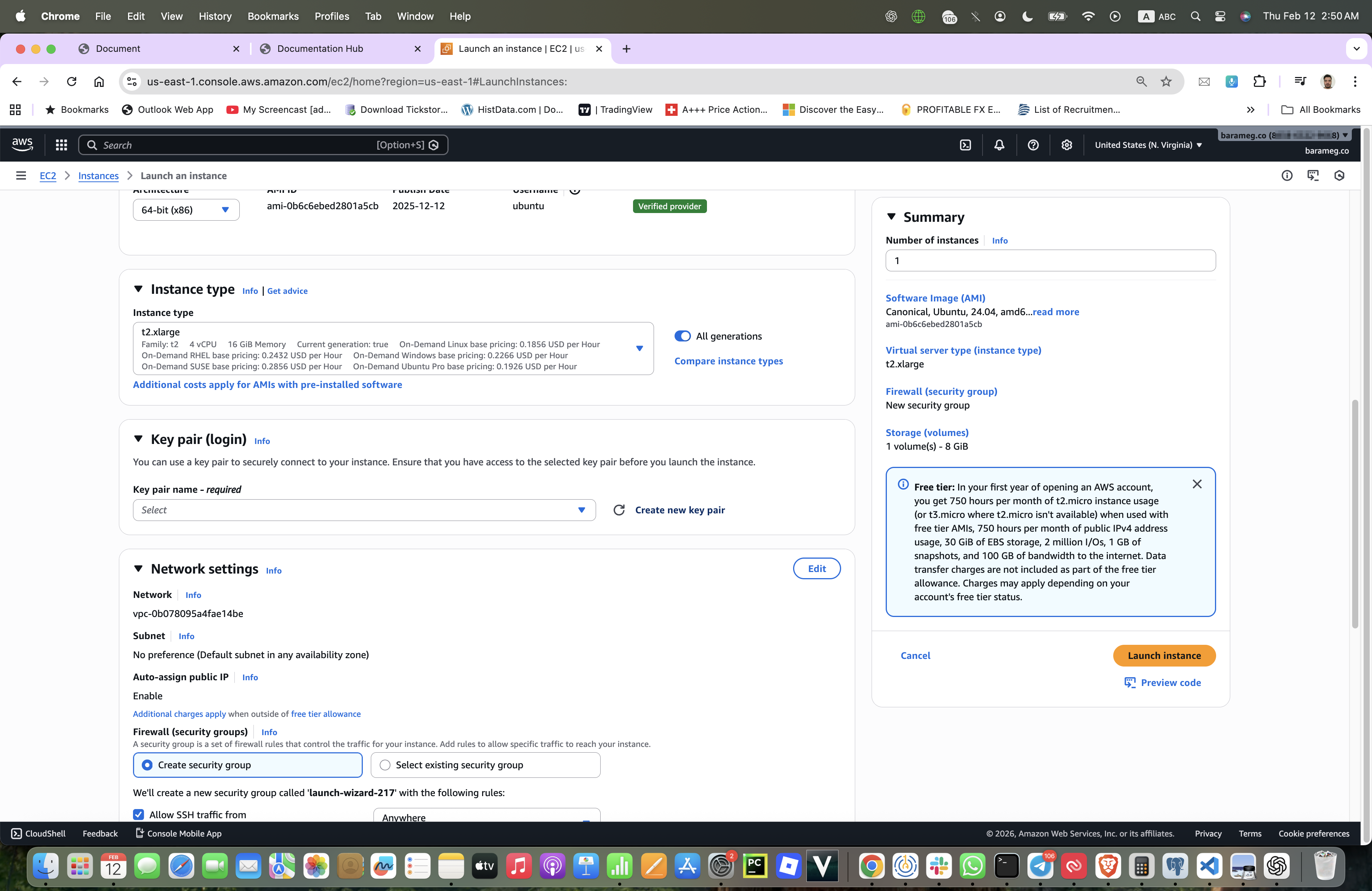Viewport: 1372px width, 891px height.
Task: Open the AWS help question mark menu
Action: click(1033, 145)
